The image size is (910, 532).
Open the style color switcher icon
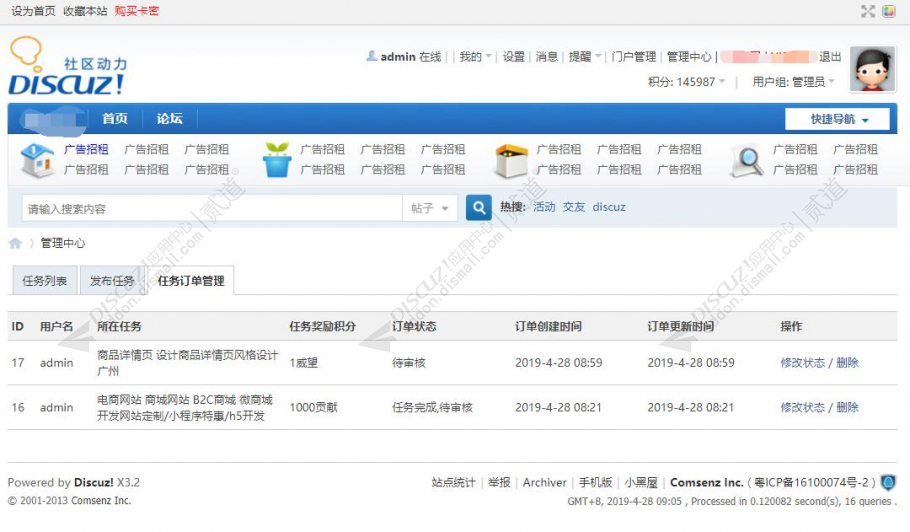tap(889, 11)
